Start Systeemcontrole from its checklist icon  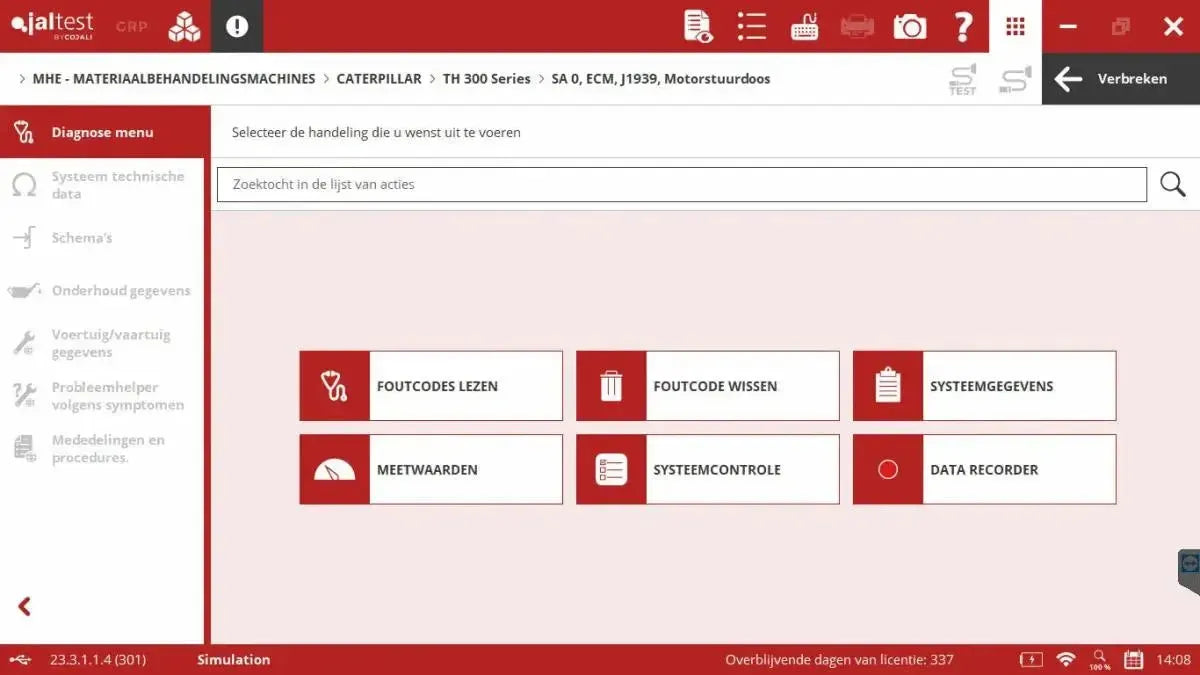pos(609,469)
